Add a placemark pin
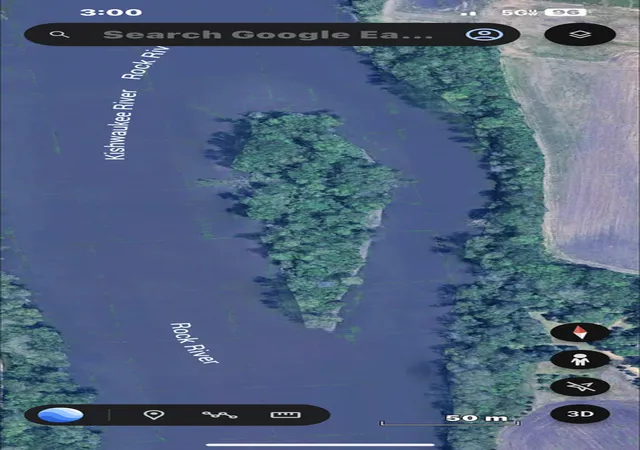640x450 pixels. (154, 415)
